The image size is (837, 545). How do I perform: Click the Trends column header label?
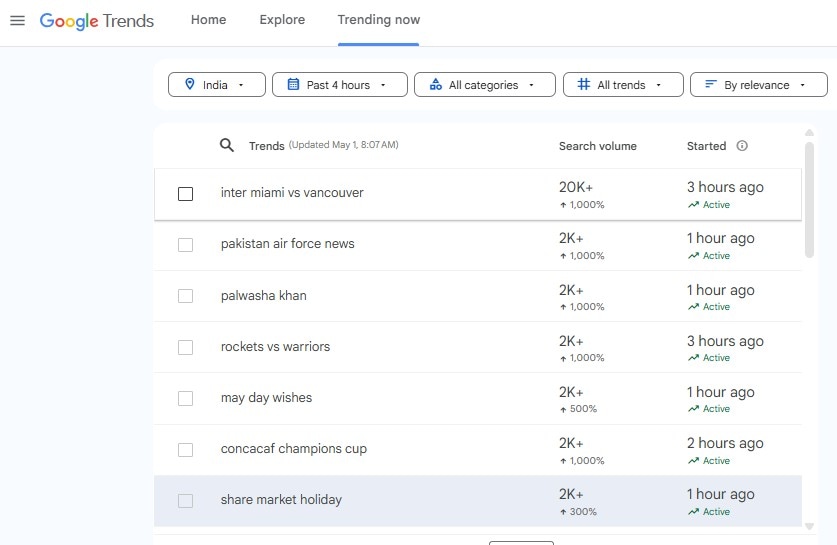[x=266, y=146]
